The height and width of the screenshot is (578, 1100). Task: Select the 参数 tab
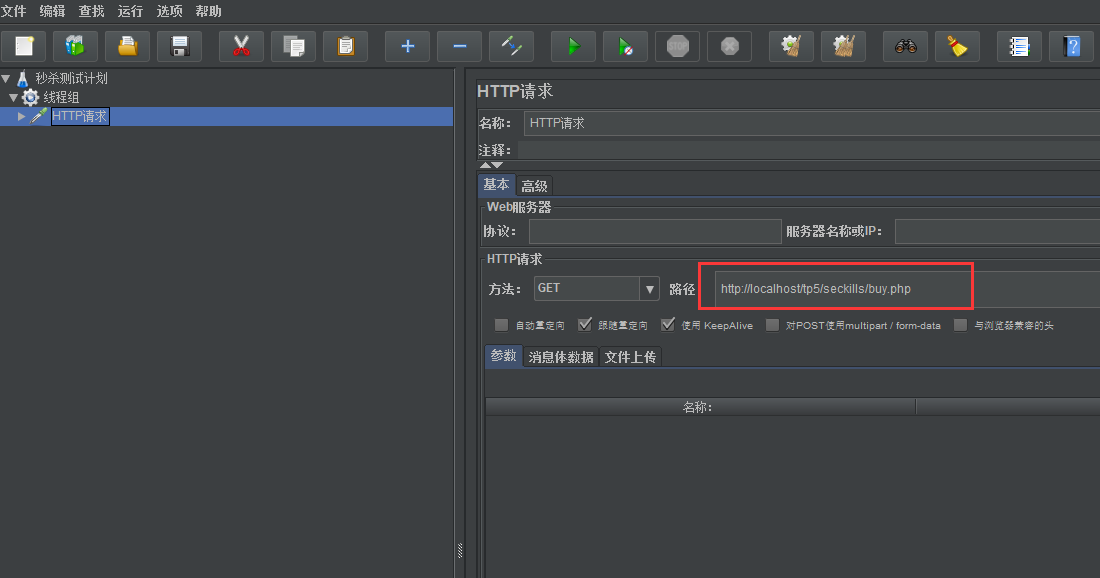click(x=504, y=356)
